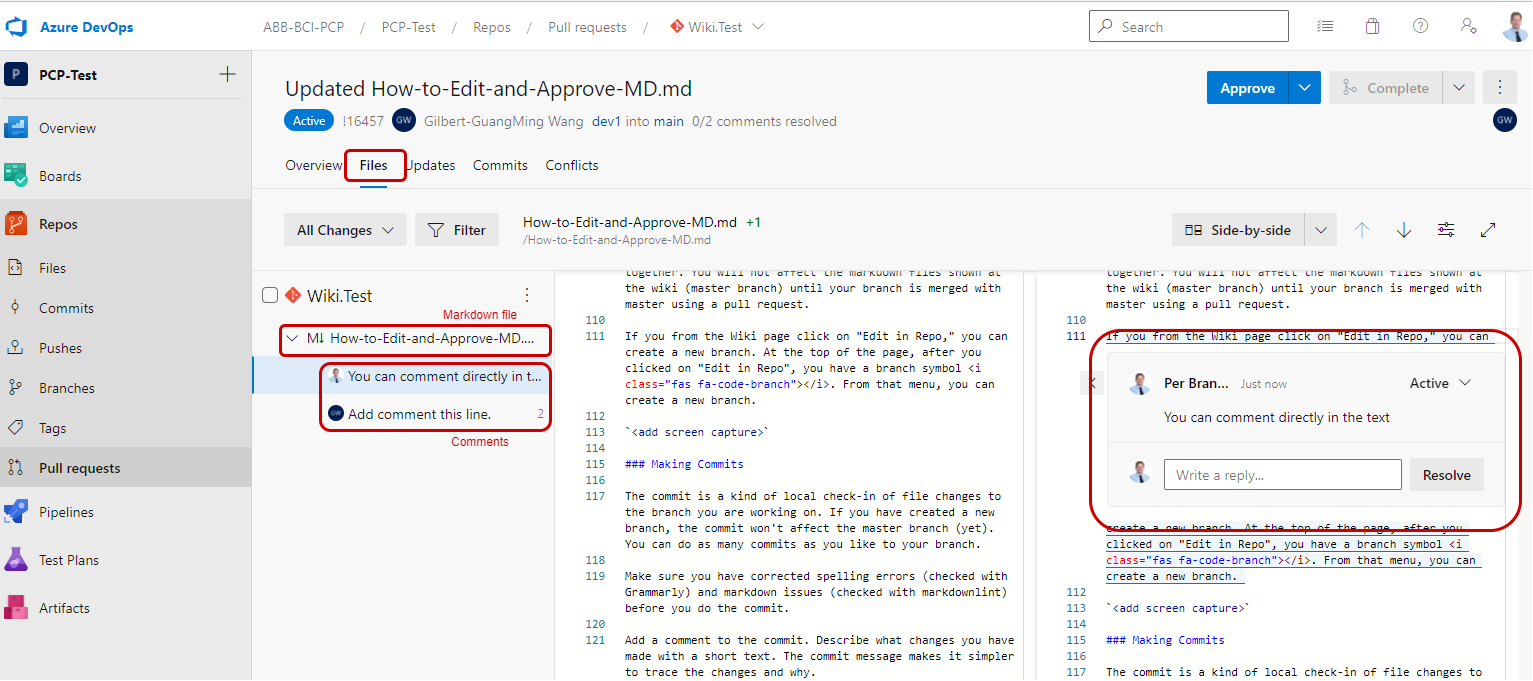The image size is (1533, 681).
Task: Click the '0/2 comments resolved' text
Action: 765,121
